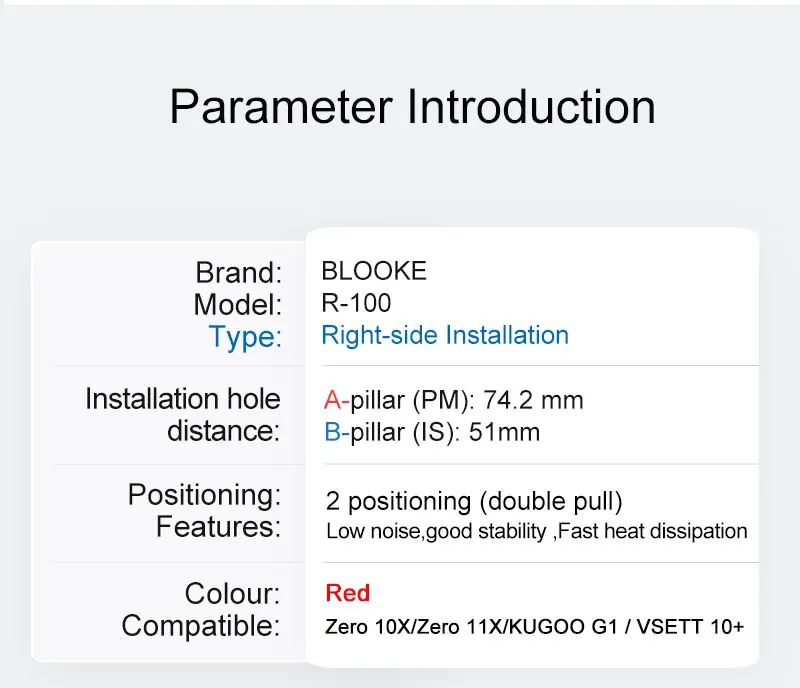The height and width of the screenshot is (688, 800).
Task: Click the Zero 10X/Zero 11X compatible models text
Action: pos(535,628)
